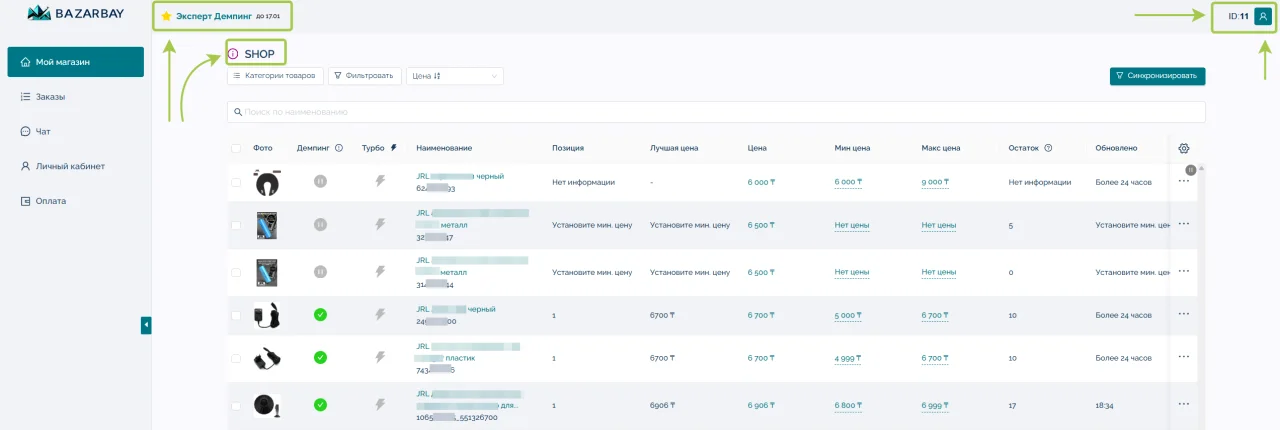Open the Фильтровать filter options

[365, 76]
